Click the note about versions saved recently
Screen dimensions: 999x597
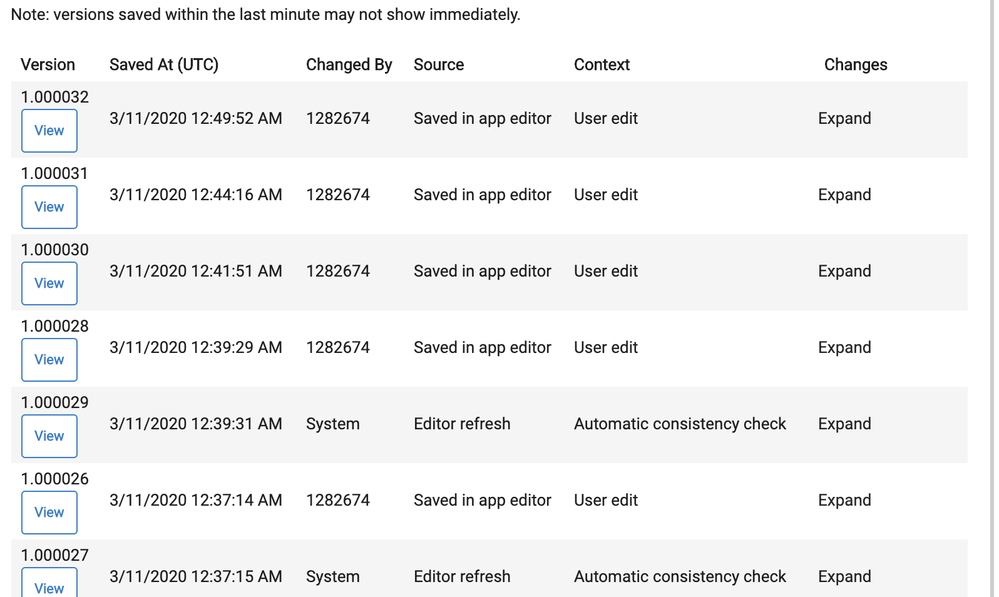(x=266, y=15)
